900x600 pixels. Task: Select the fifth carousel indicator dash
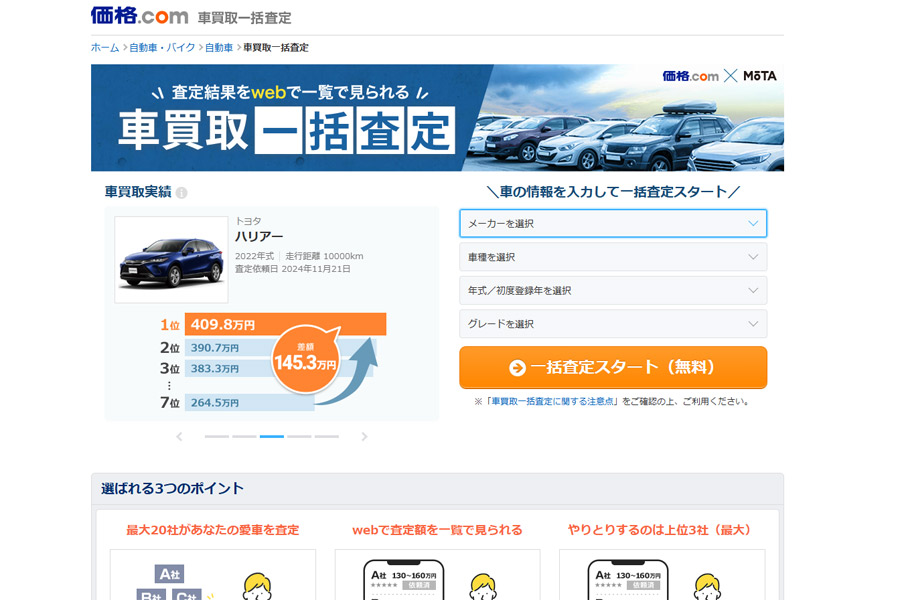tap(327, 436)
